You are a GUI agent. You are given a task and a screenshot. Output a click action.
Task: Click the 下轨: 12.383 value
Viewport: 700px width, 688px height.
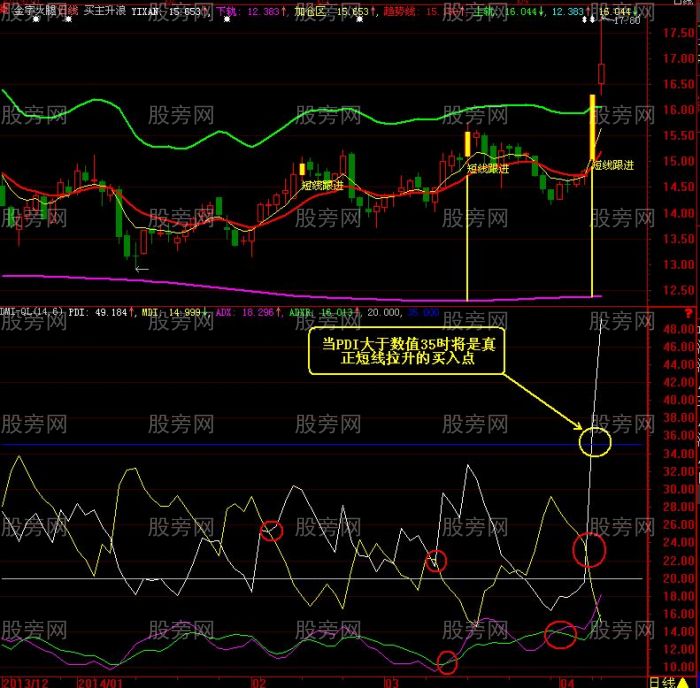250,12
